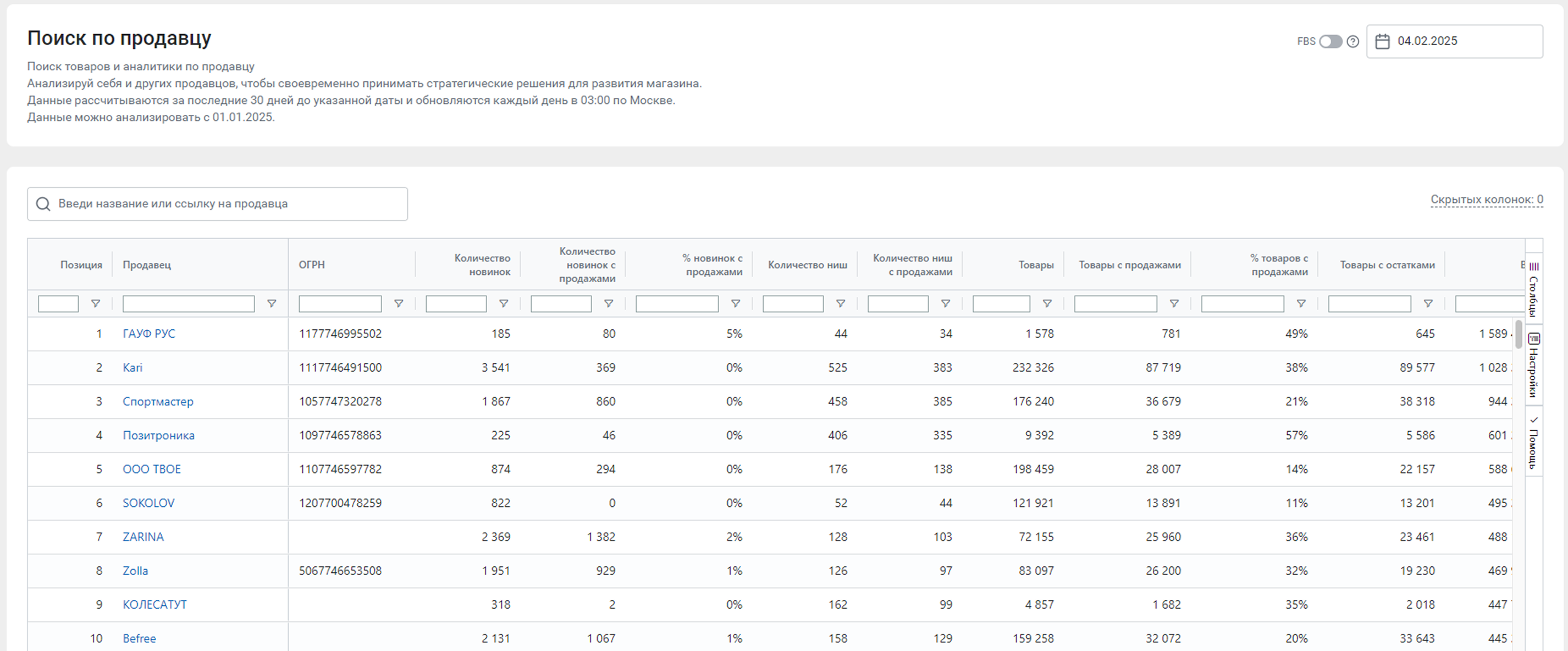
Task: Sort by the Товары column header
Action: point(1036,265)
